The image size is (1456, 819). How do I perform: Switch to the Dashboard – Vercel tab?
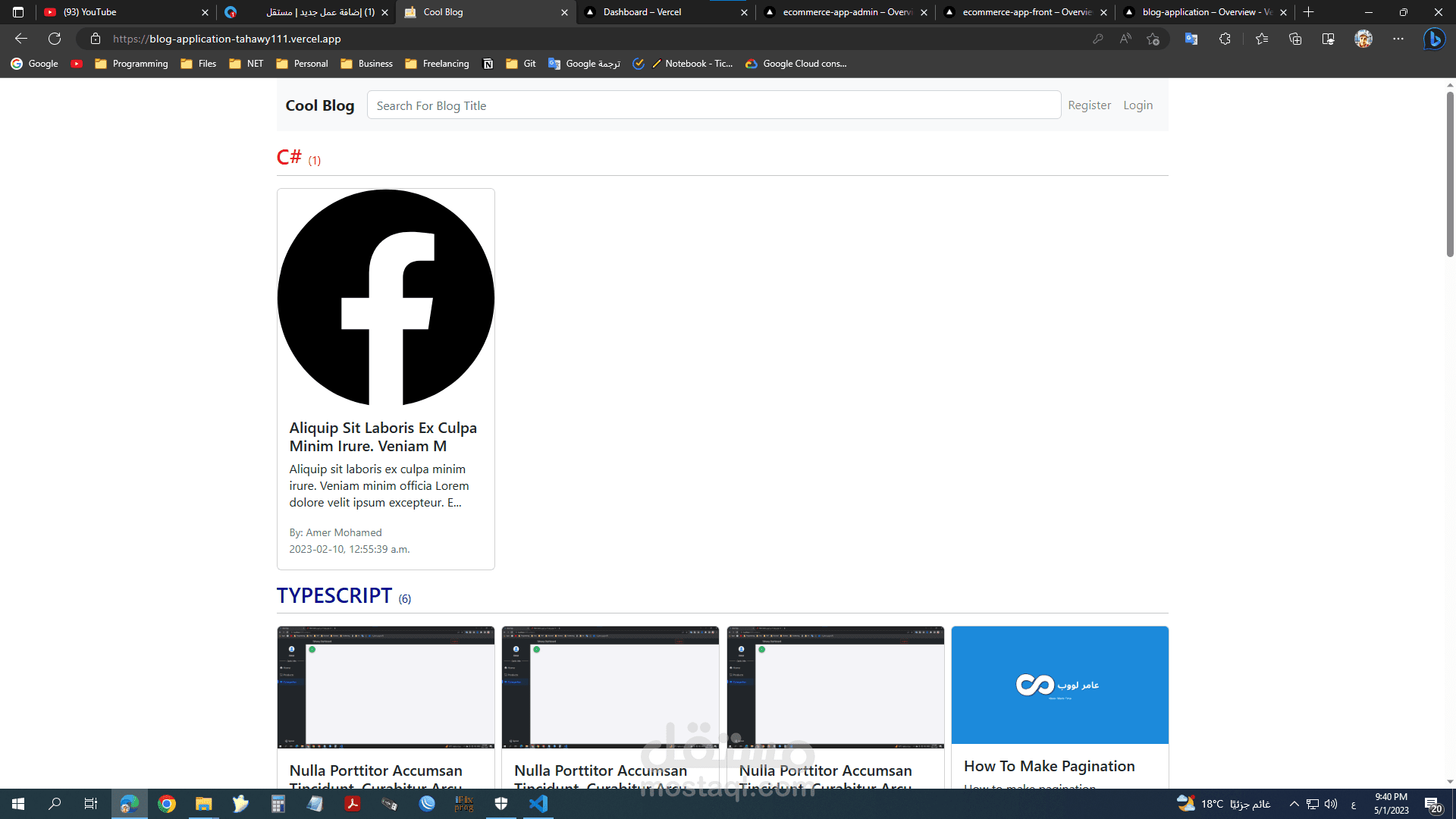(642, 12)
